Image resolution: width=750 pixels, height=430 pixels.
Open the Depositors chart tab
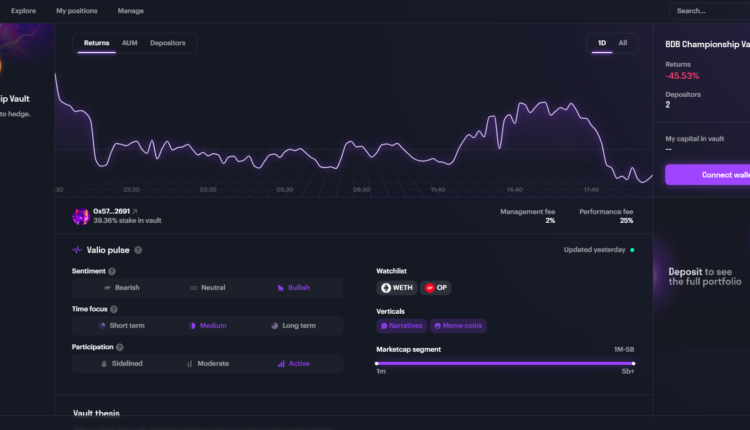click(167, 43)
